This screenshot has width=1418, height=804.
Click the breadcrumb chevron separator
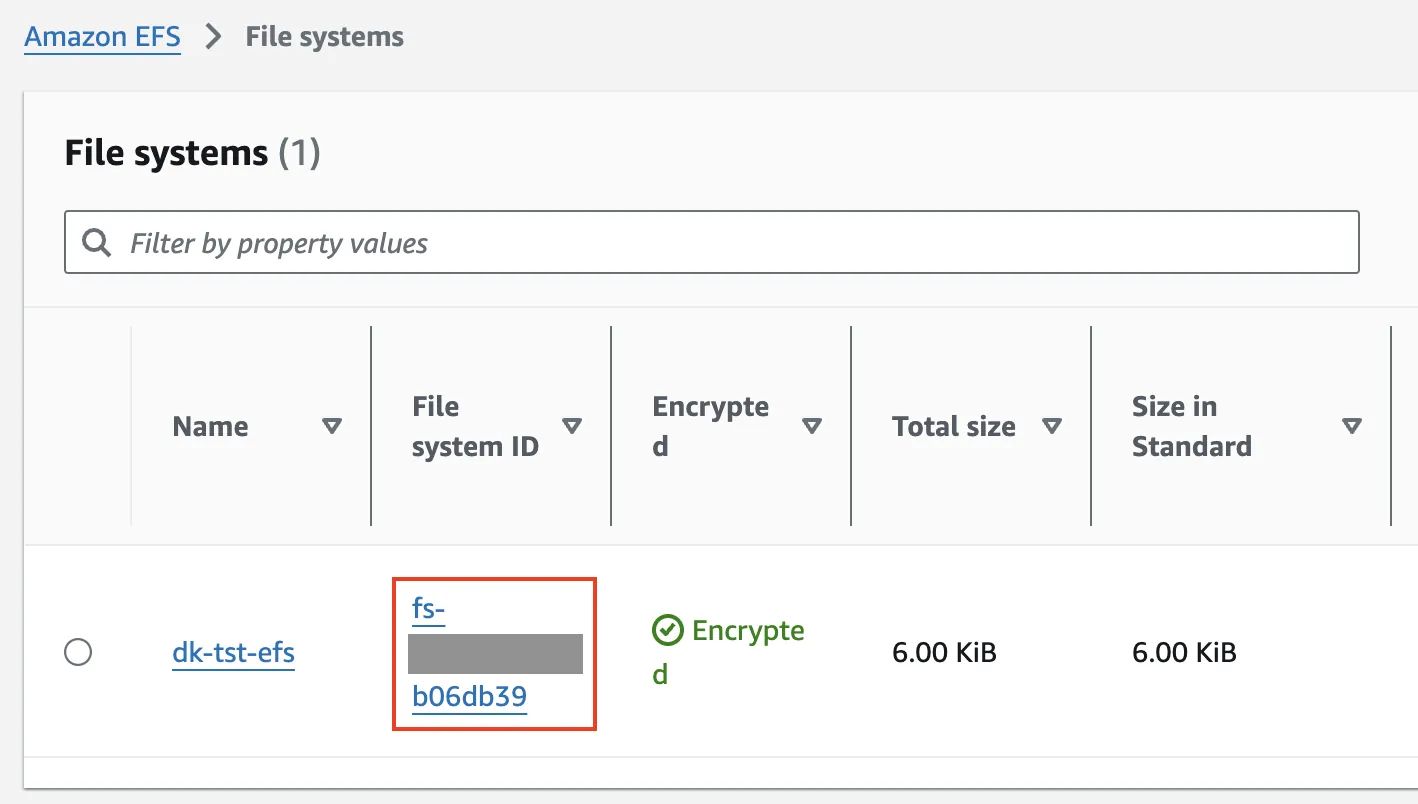pos(213,37)
